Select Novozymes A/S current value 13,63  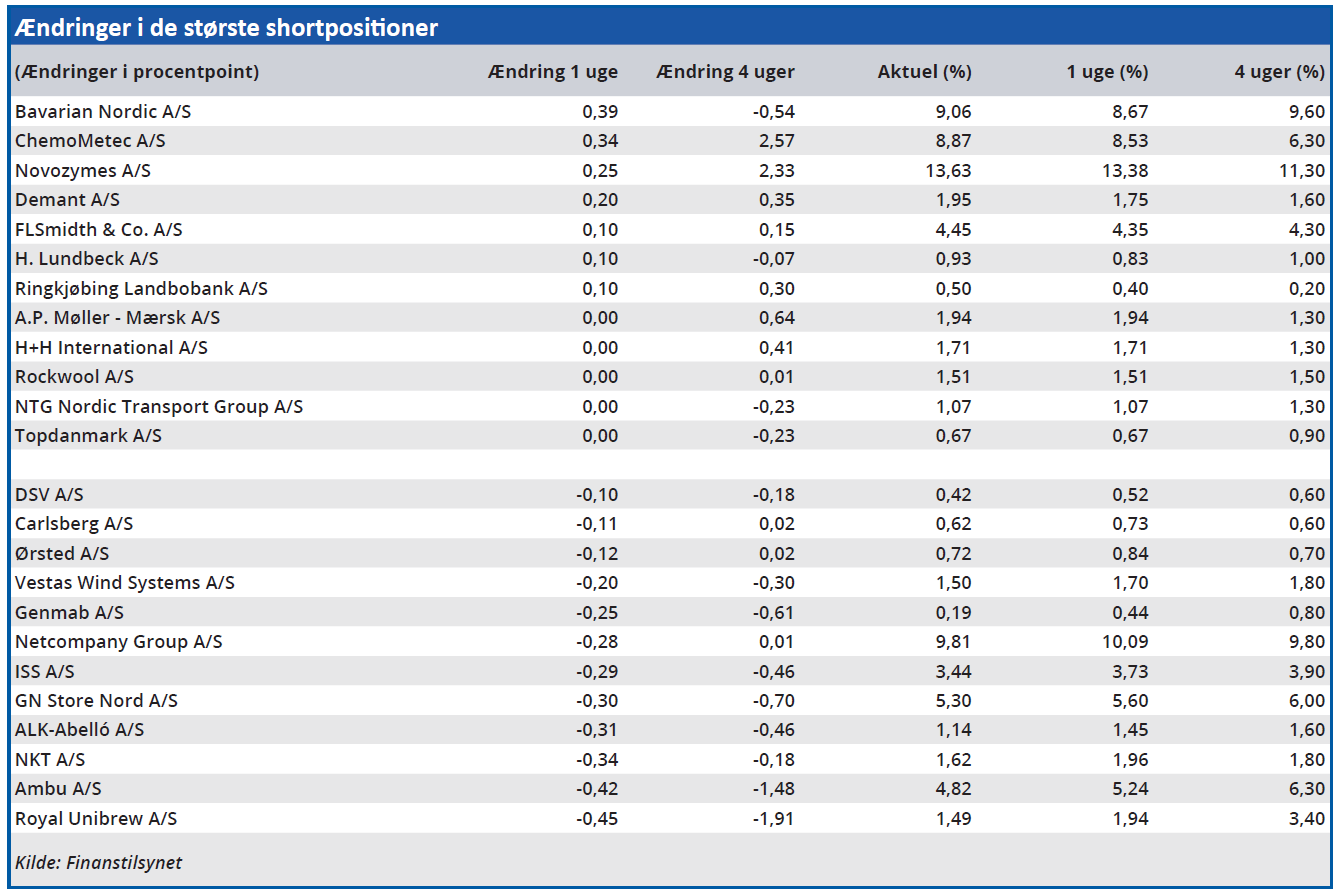pos(947,171)
